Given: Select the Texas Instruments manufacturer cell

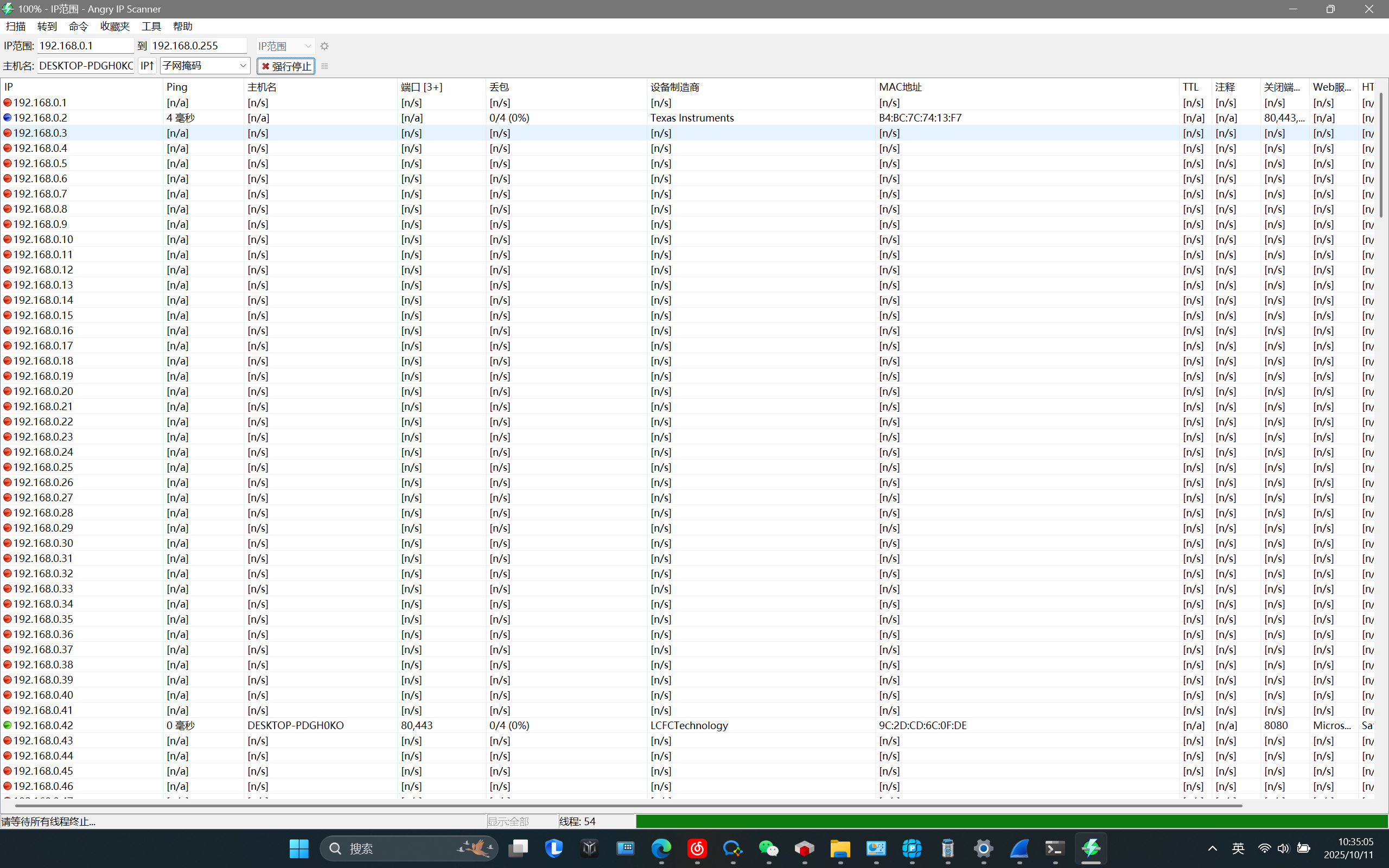Looking at the screenshot, I should coord(692,118).
